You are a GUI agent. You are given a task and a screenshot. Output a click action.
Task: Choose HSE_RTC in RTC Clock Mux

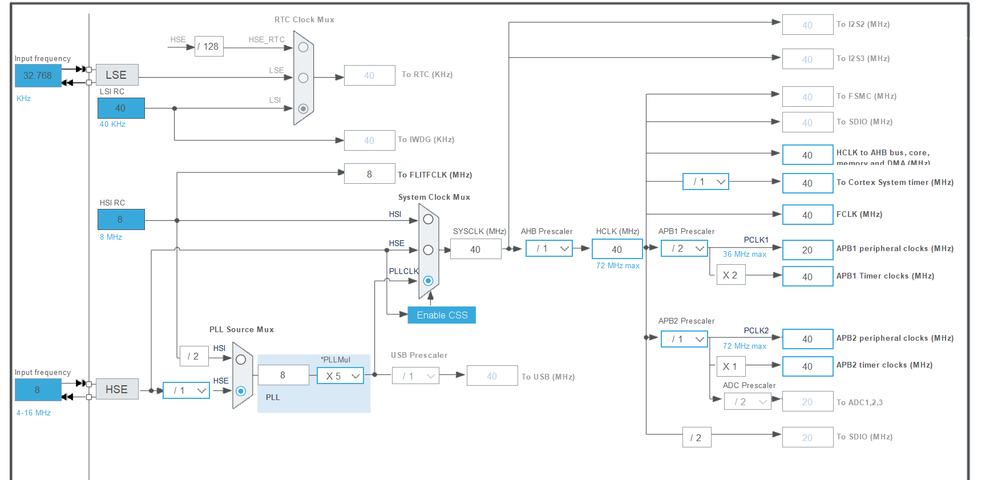pyautogui.click(x=303, y=46)
